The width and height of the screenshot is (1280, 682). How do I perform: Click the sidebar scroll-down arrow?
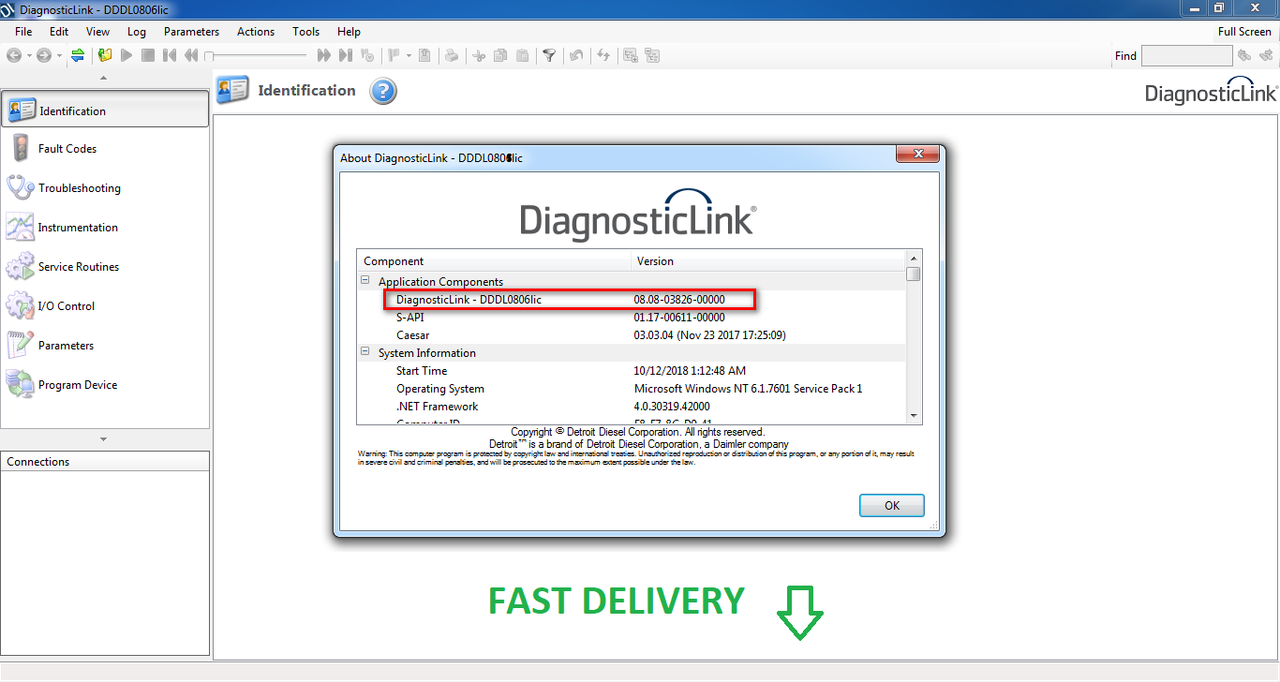(105, 439)
